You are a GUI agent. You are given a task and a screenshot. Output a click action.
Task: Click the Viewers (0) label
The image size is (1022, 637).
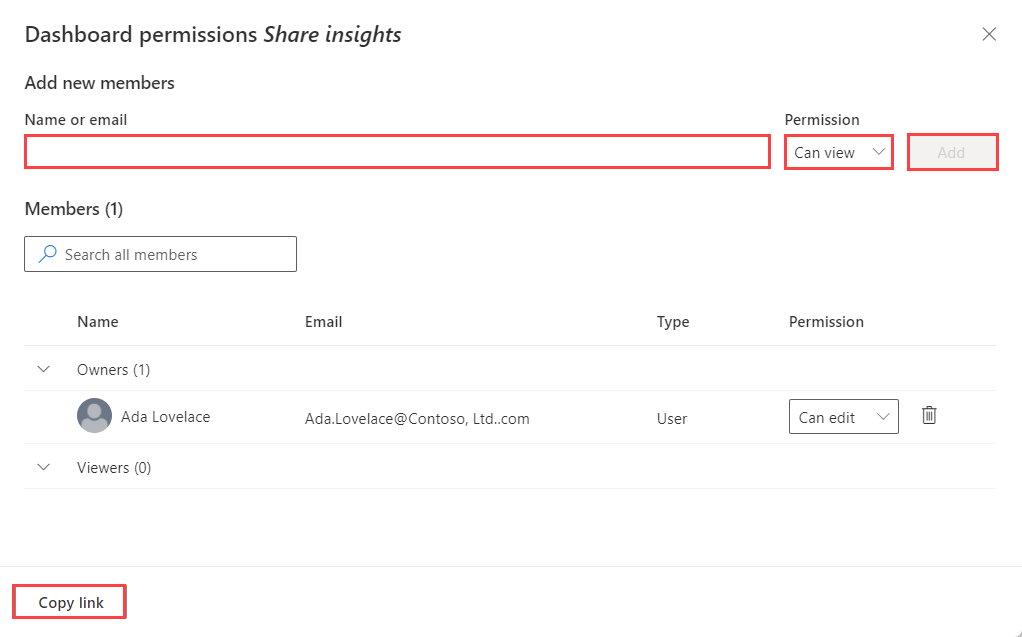114,467
